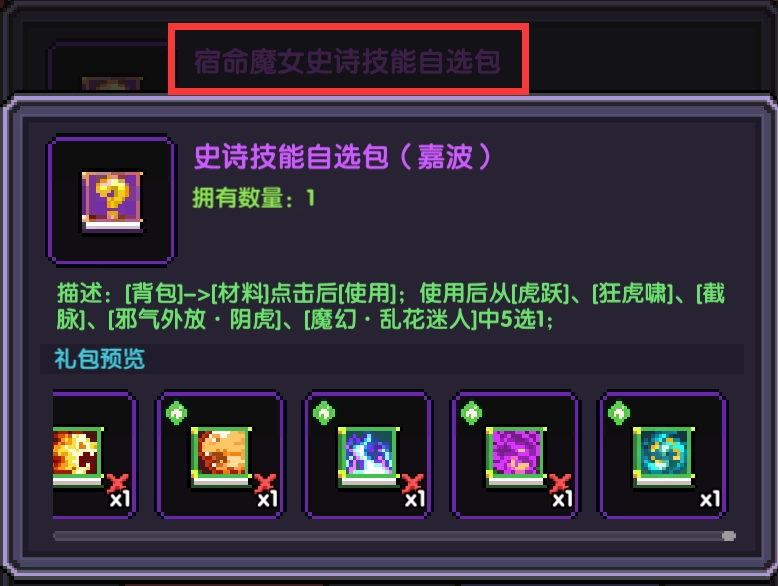Select the orange skill book in preview
This screenshot has height=586, width=778.
tap(221, 456)
